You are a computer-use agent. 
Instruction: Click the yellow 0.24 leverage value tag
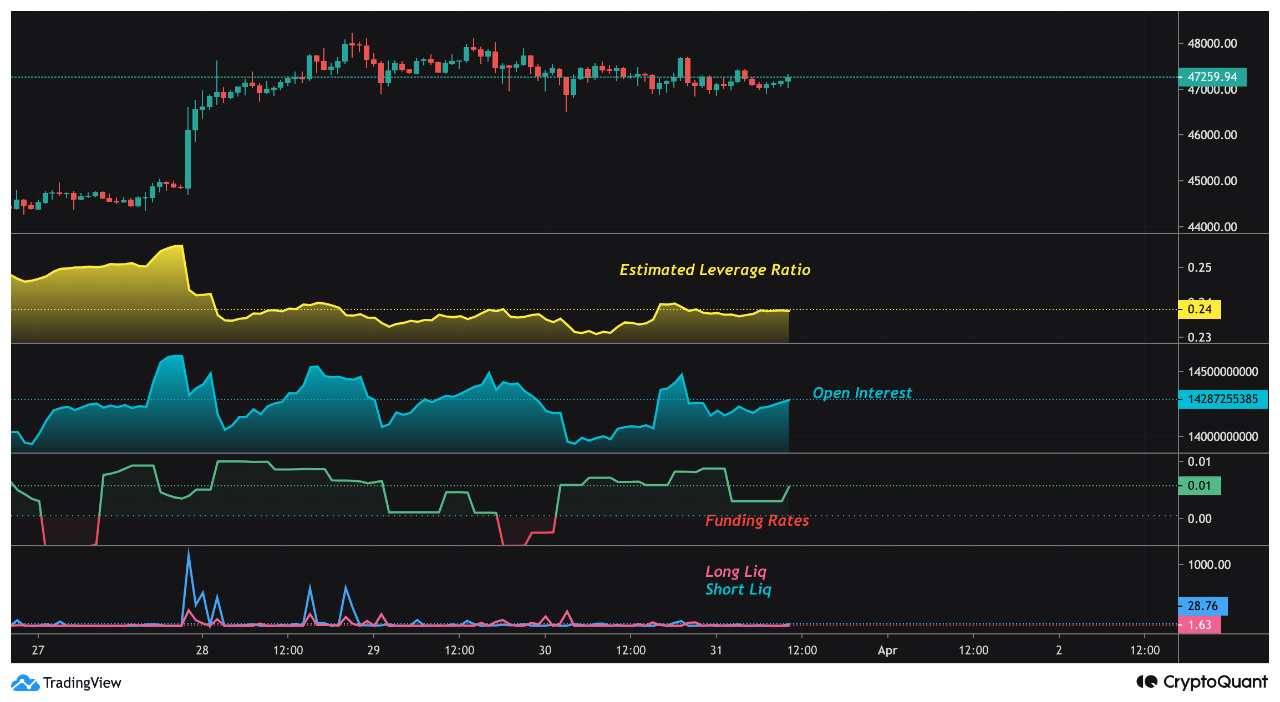point(1200,310)
